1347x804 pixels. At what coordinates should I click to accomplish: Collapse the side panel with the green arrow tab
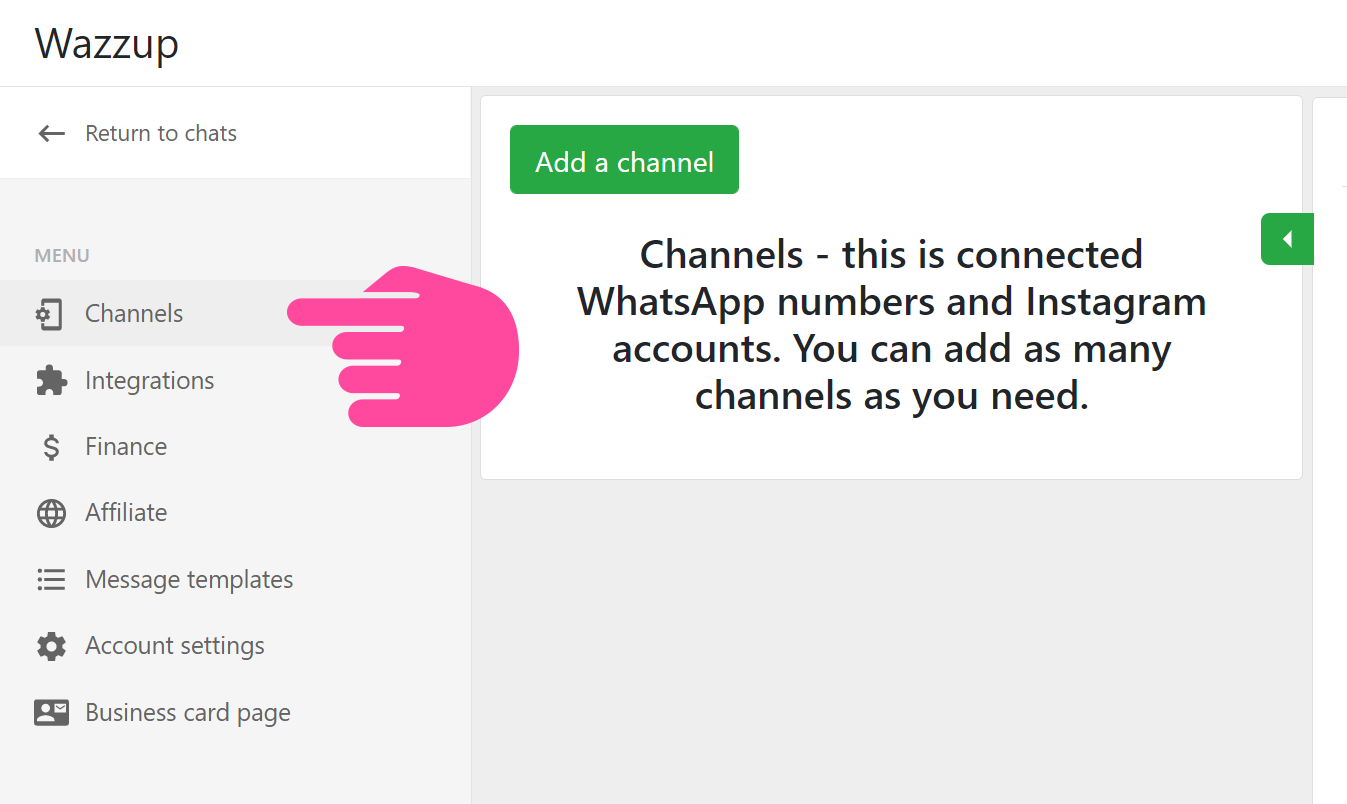point(1287,239)
